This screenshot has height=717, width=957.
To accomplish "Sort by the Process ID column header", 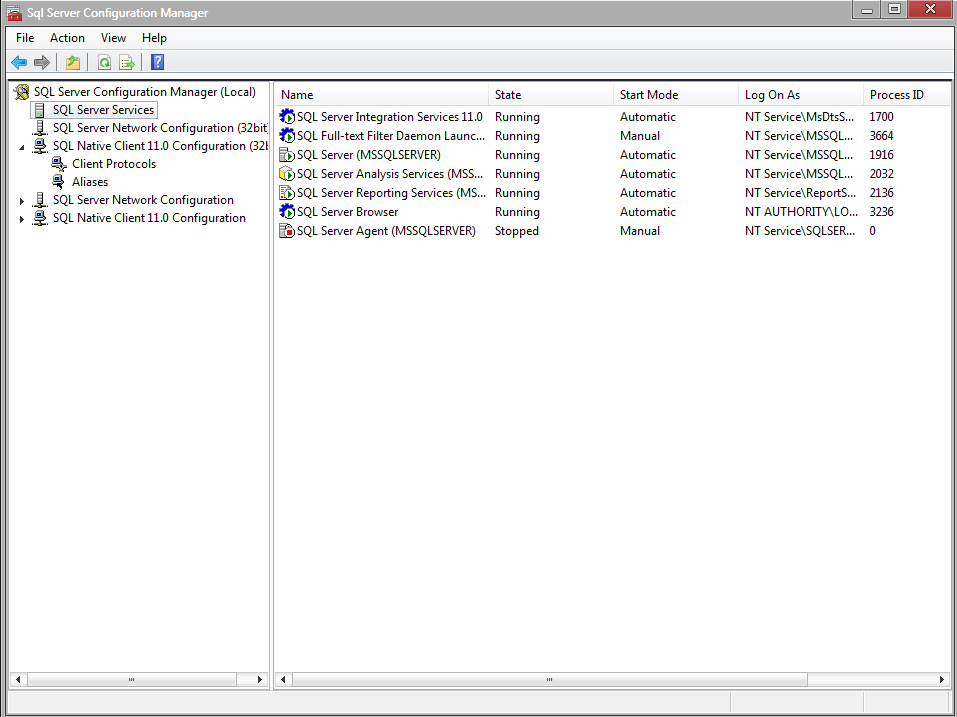I will [x=907, y=95].
